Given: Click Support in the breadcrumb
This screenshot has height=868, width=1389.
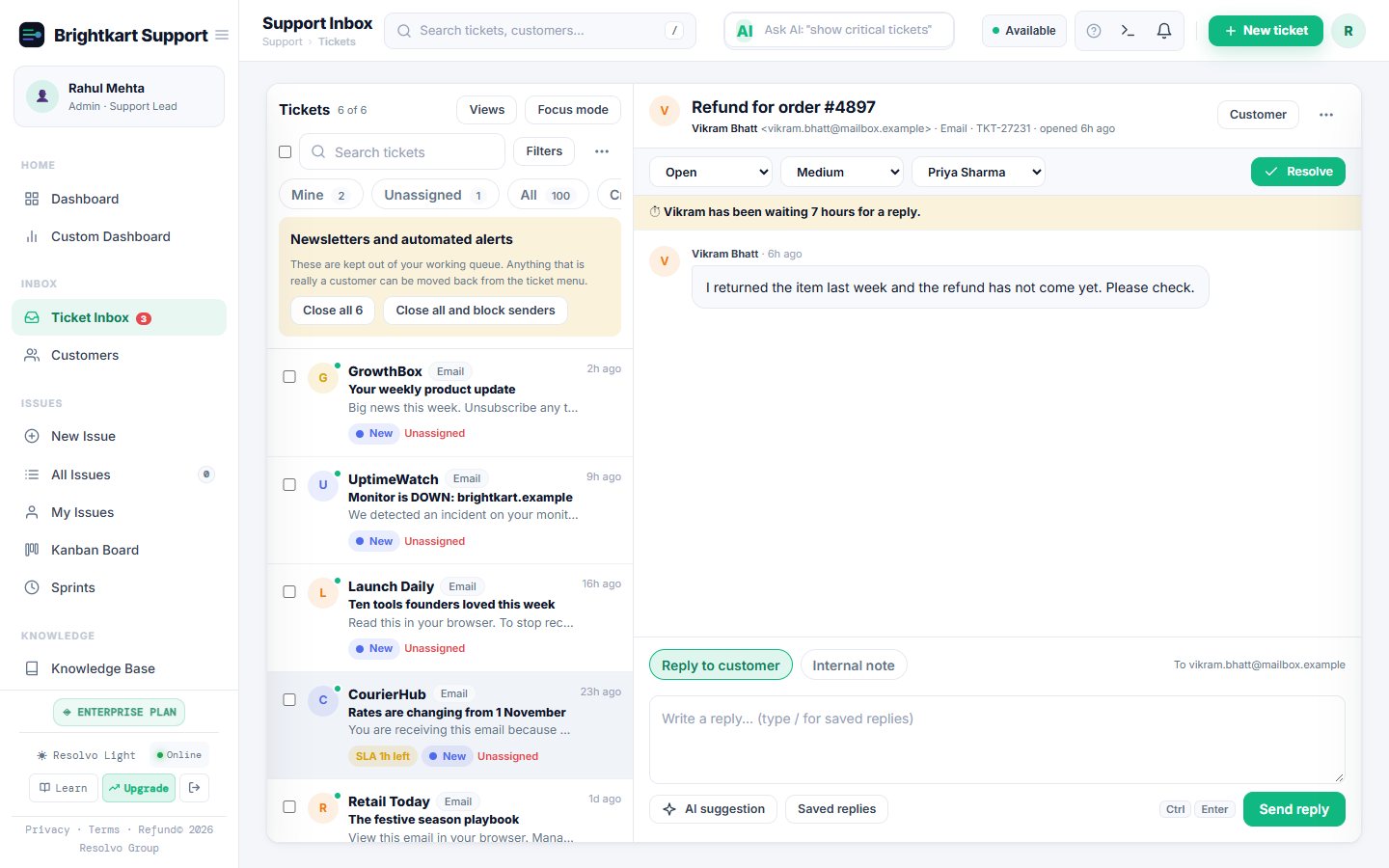Looking at the screenshot, I should 282,42.
